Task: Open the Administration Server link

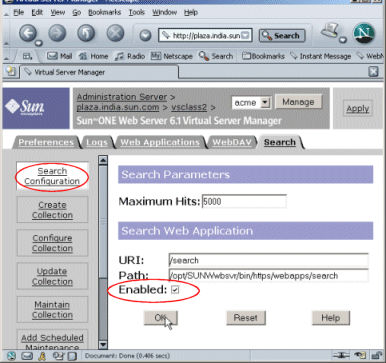Action: [x=122, y=97]
